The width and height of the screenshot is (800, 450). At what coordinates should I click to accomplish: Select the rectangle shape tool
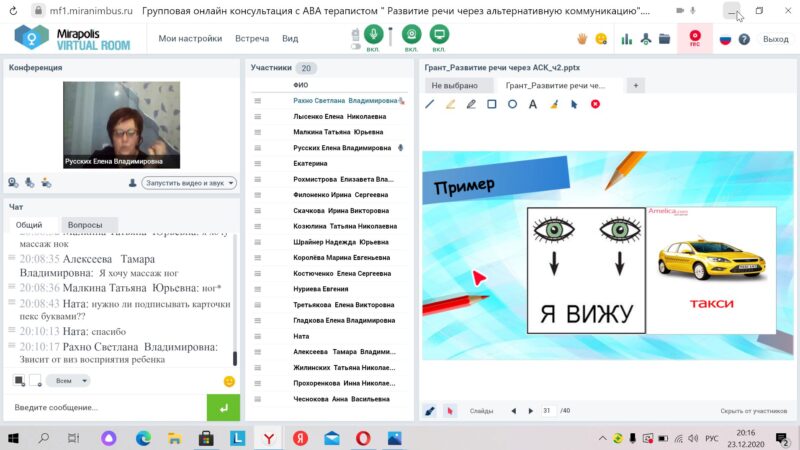tap(491, 104)
